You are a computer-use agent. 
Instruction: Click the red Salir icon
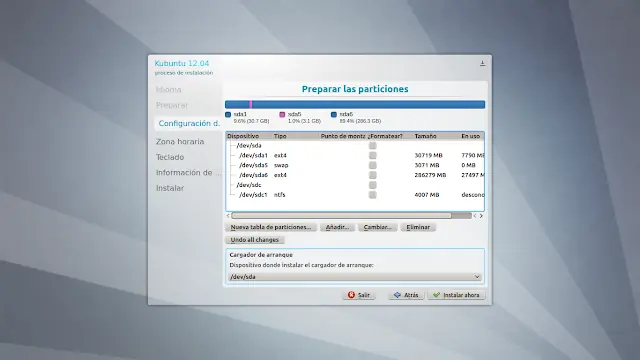point(351,295)
